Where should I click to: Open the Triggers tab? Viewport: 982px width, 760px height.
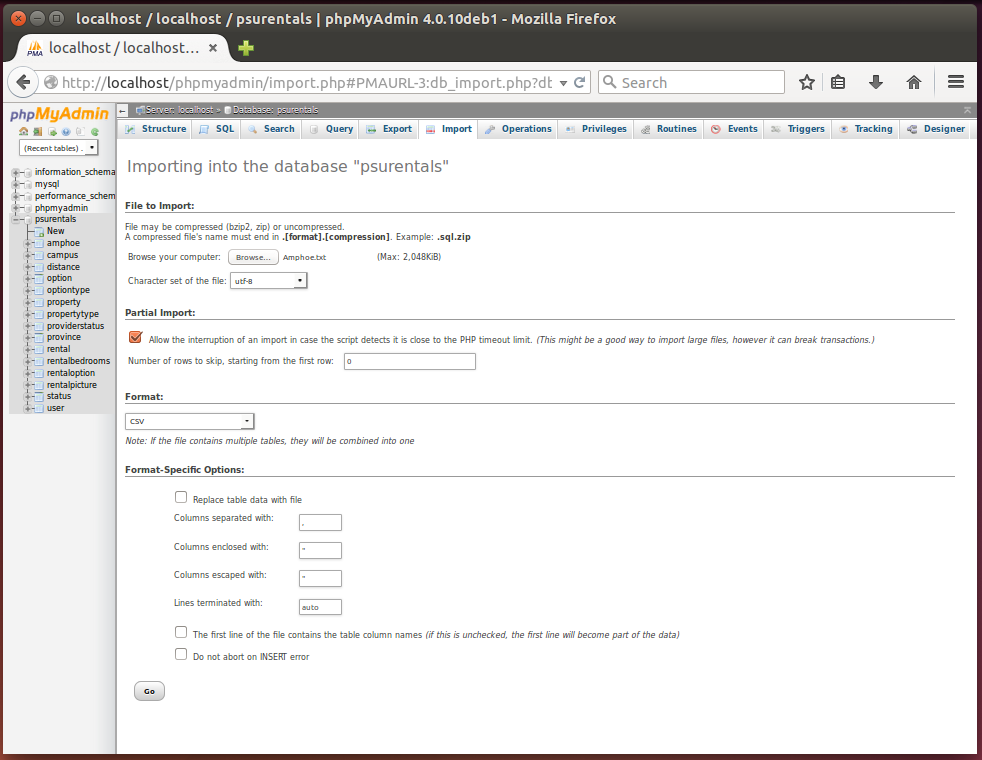pos(798,129)
